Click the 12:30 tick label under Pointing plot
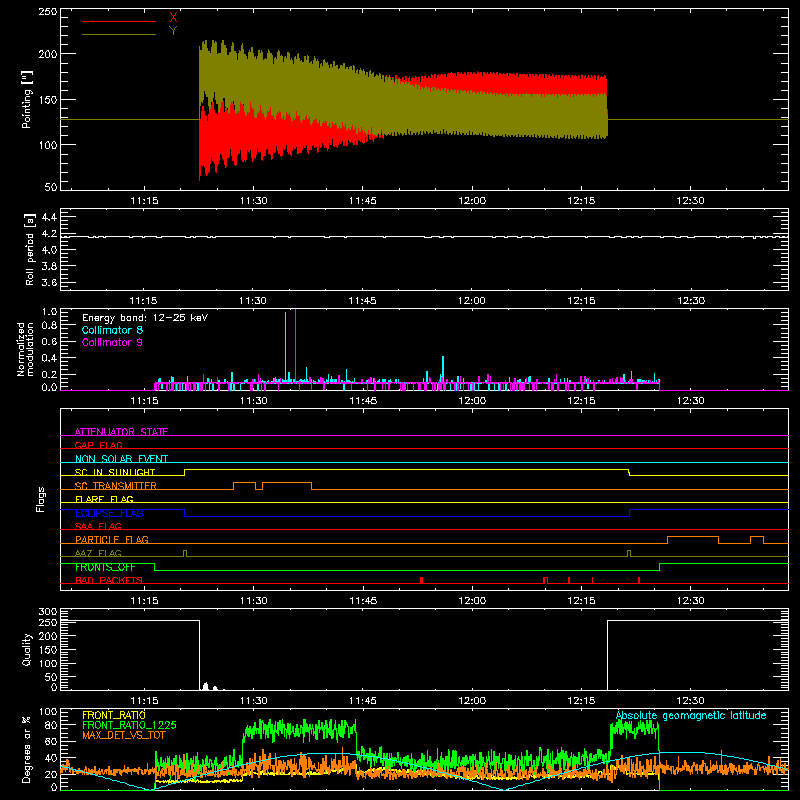 coord(690,201)
